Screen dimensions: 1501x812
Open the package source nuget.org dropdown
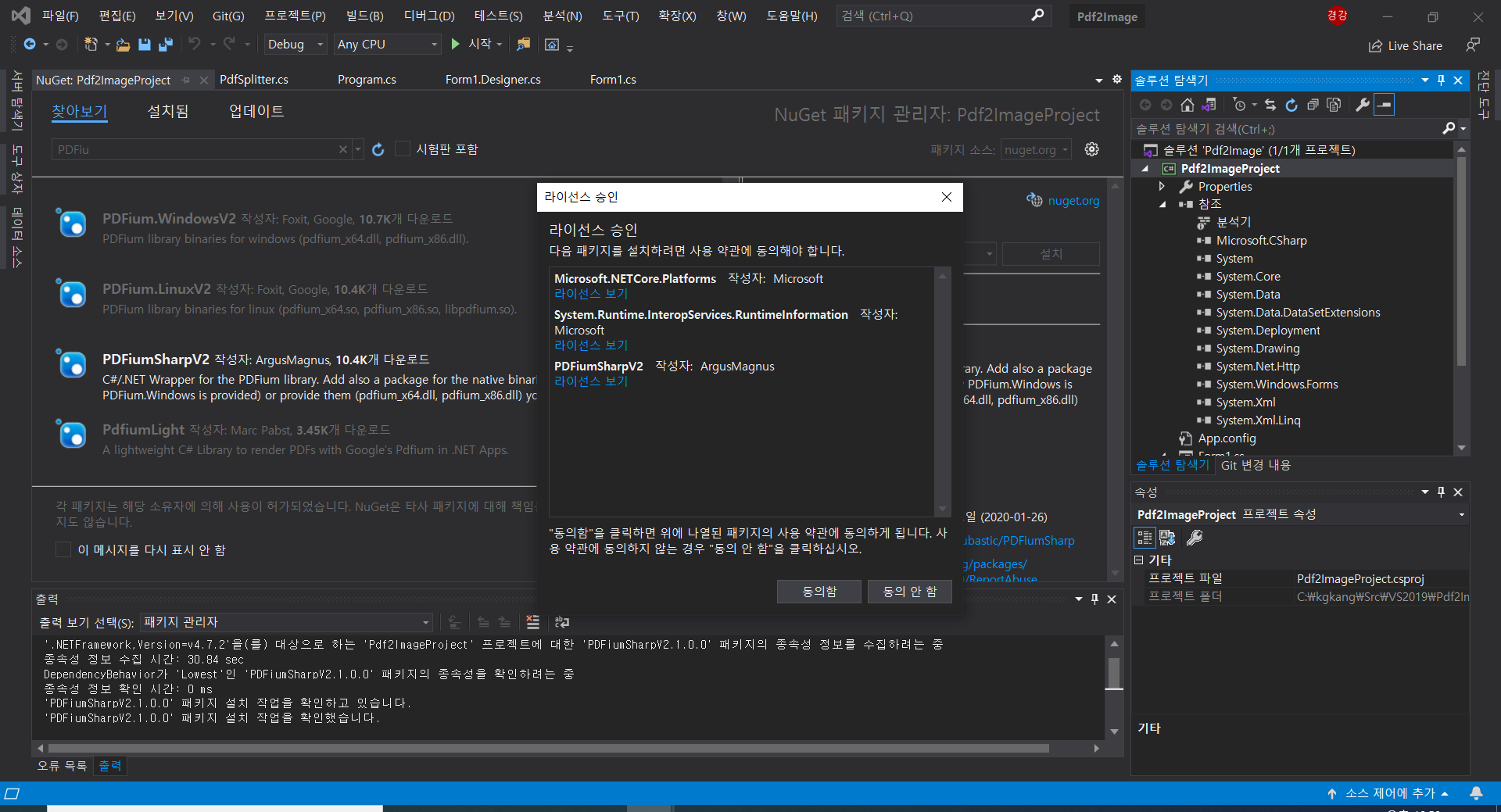click(1036, 149)
